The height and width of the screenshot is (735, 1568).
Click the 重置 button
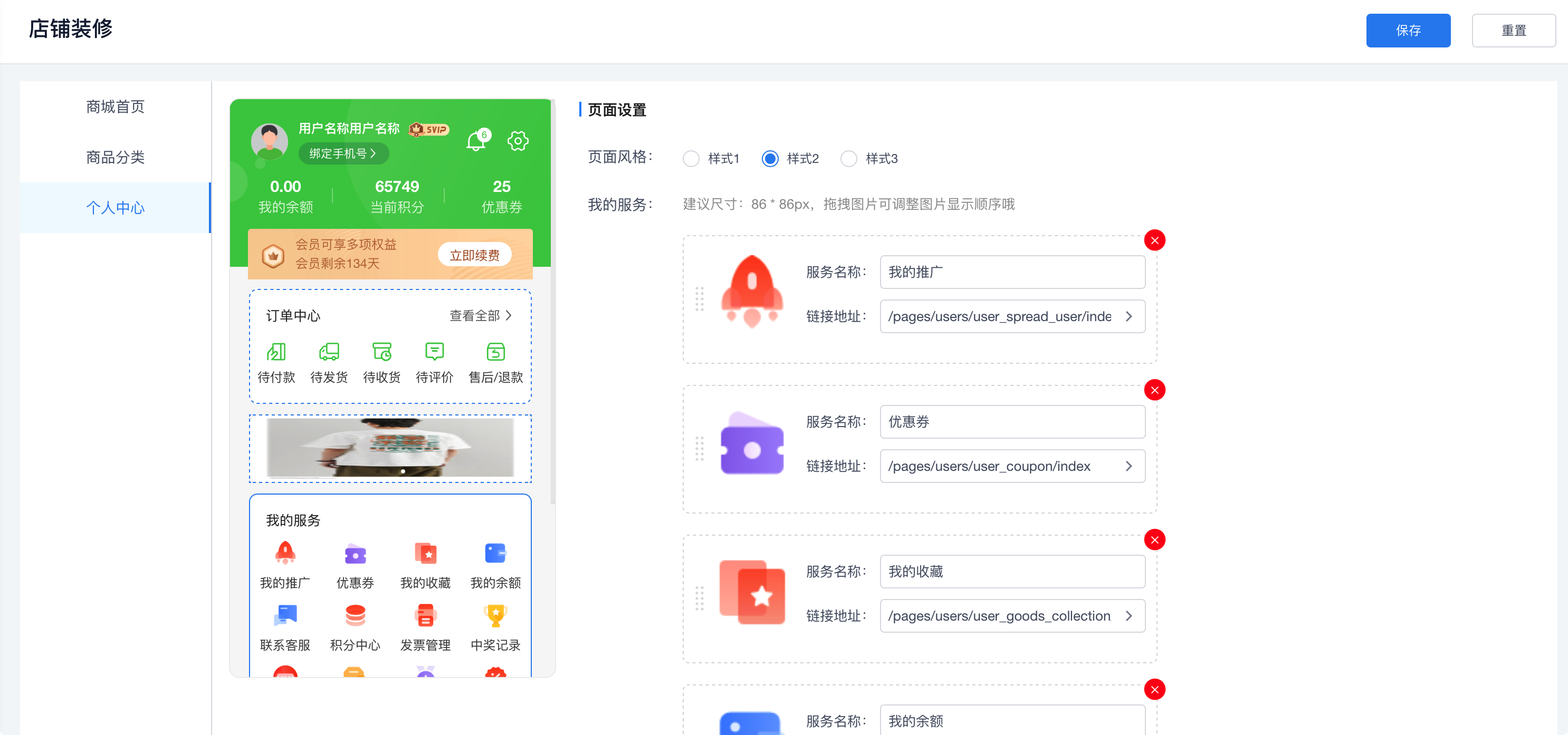[x=1513, y=31]
